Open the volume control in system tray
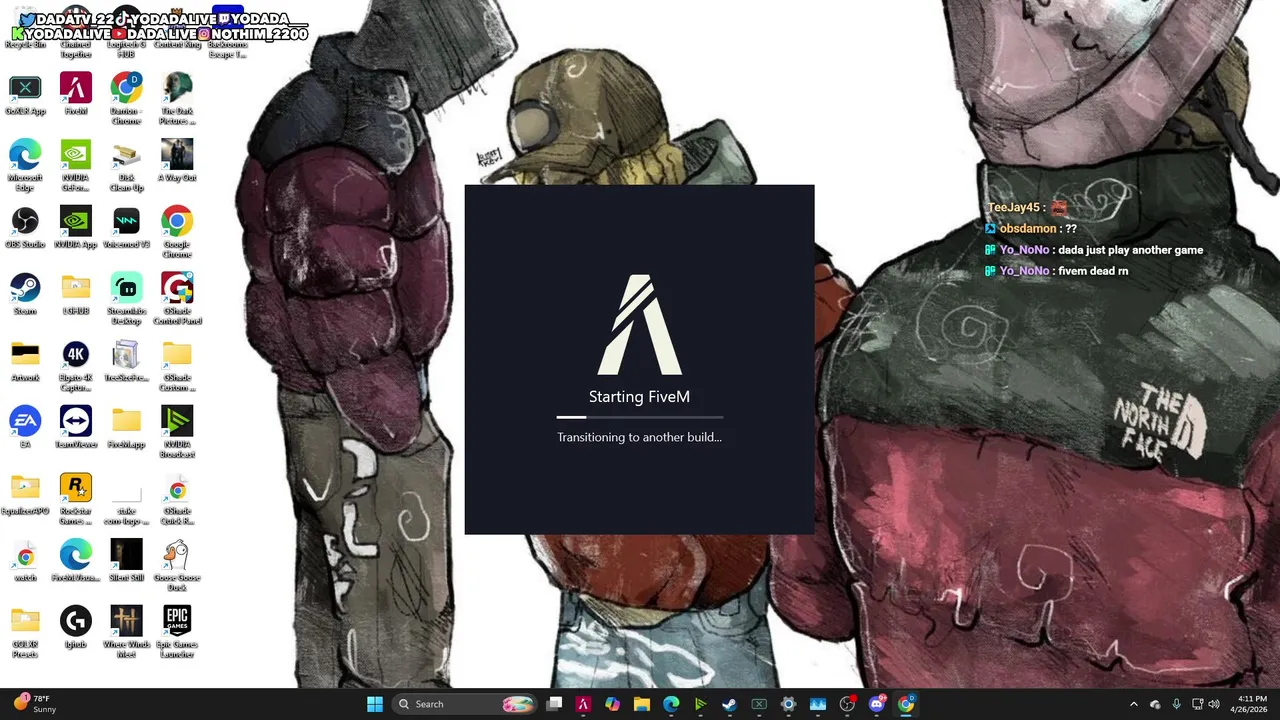Viewport: 1280px width, 720px height. 1214,704
